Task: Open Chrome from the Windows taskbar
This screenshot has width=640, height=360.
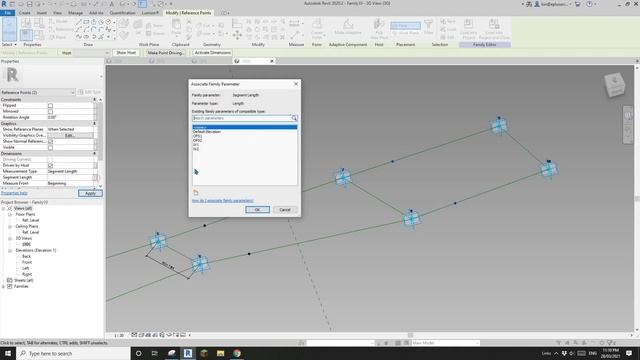Action: (237, 353)
